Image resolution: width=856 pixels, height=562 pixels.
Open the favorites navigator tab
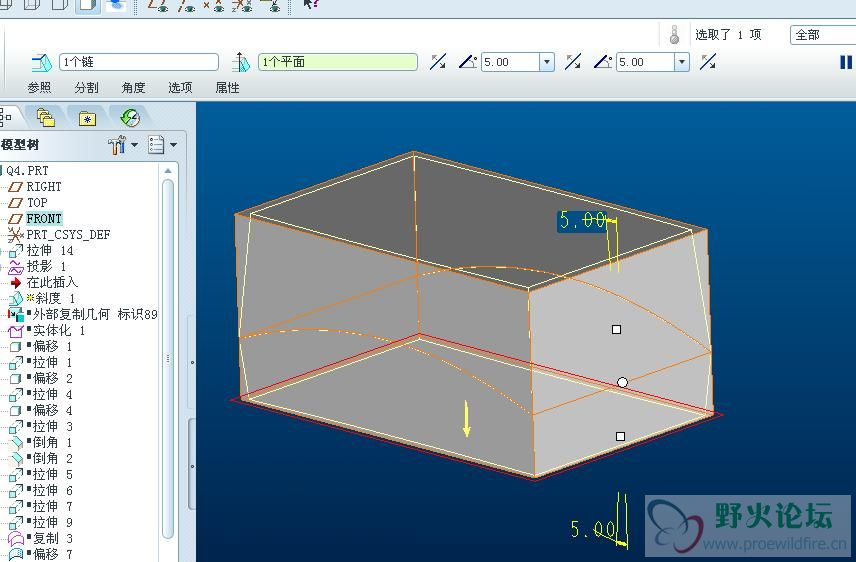(87, 118)
